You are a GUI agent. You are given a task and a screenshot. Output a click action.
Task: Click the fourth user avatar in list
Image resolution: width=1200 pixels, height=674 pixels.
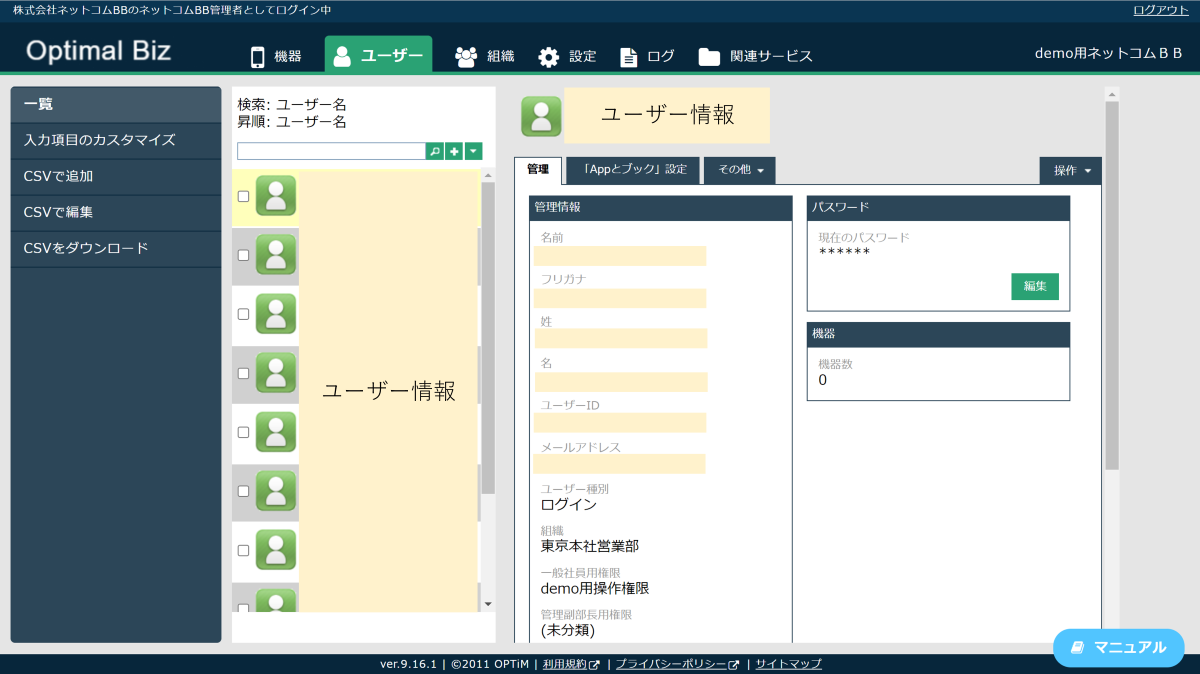tap(276, 373)
